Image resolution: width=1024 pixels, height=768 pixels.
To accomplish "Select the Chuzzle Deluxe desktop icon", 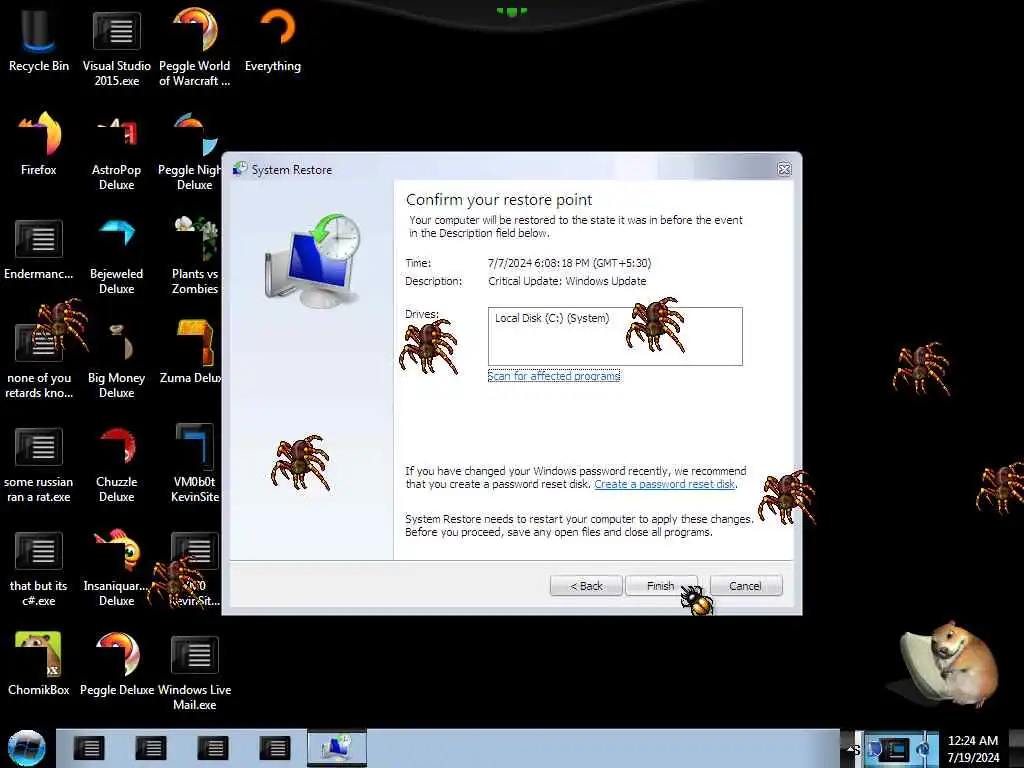I will pos(116,464).
